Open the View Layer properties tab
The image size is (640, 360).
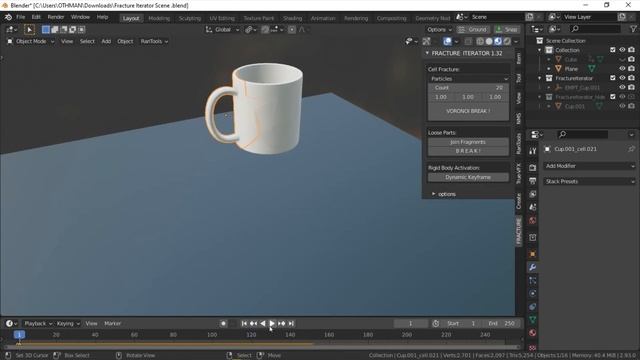(x=532, y=194)
